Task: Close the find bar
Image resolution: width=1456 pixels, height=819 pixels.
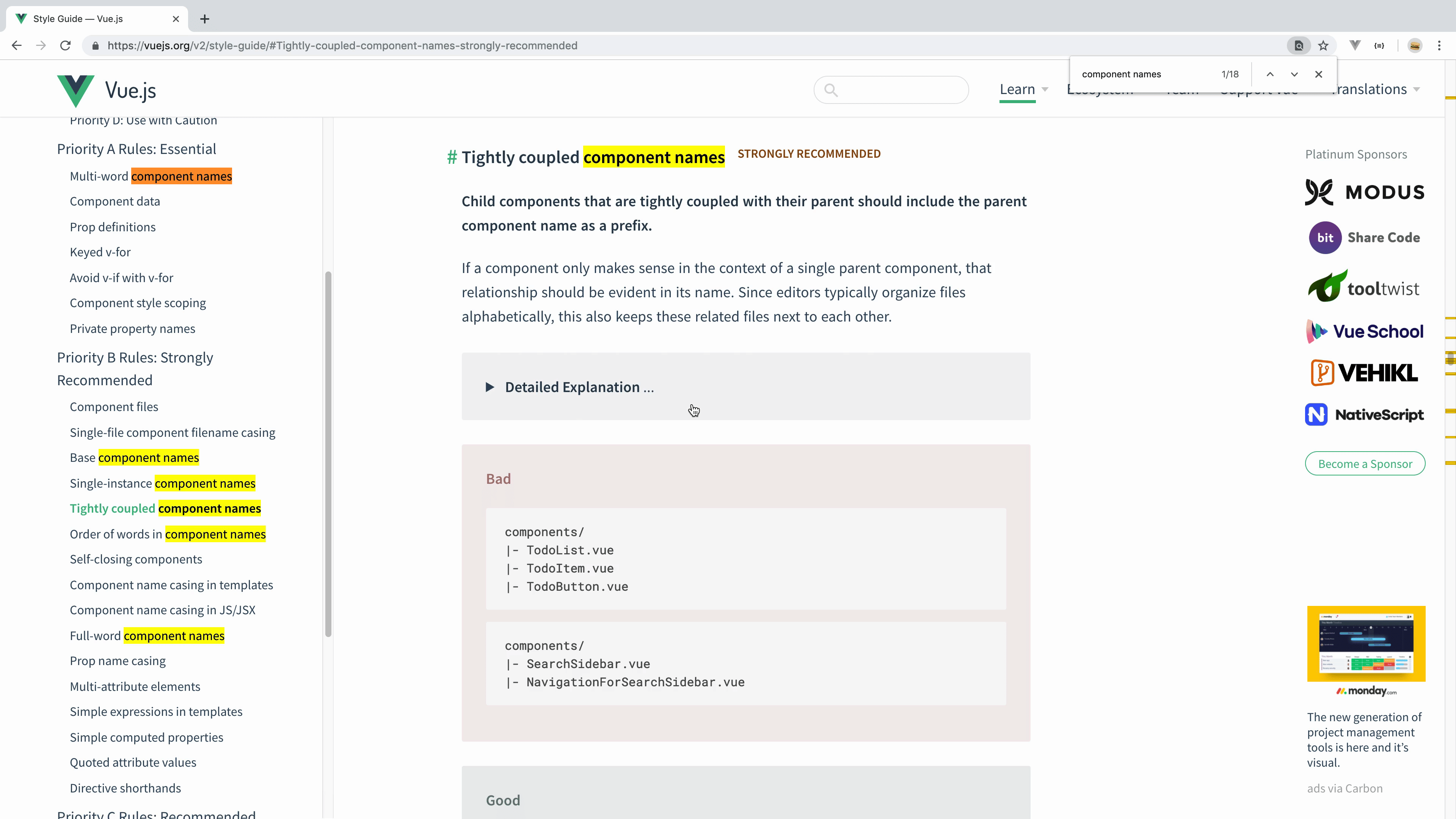Action: 1319,74
